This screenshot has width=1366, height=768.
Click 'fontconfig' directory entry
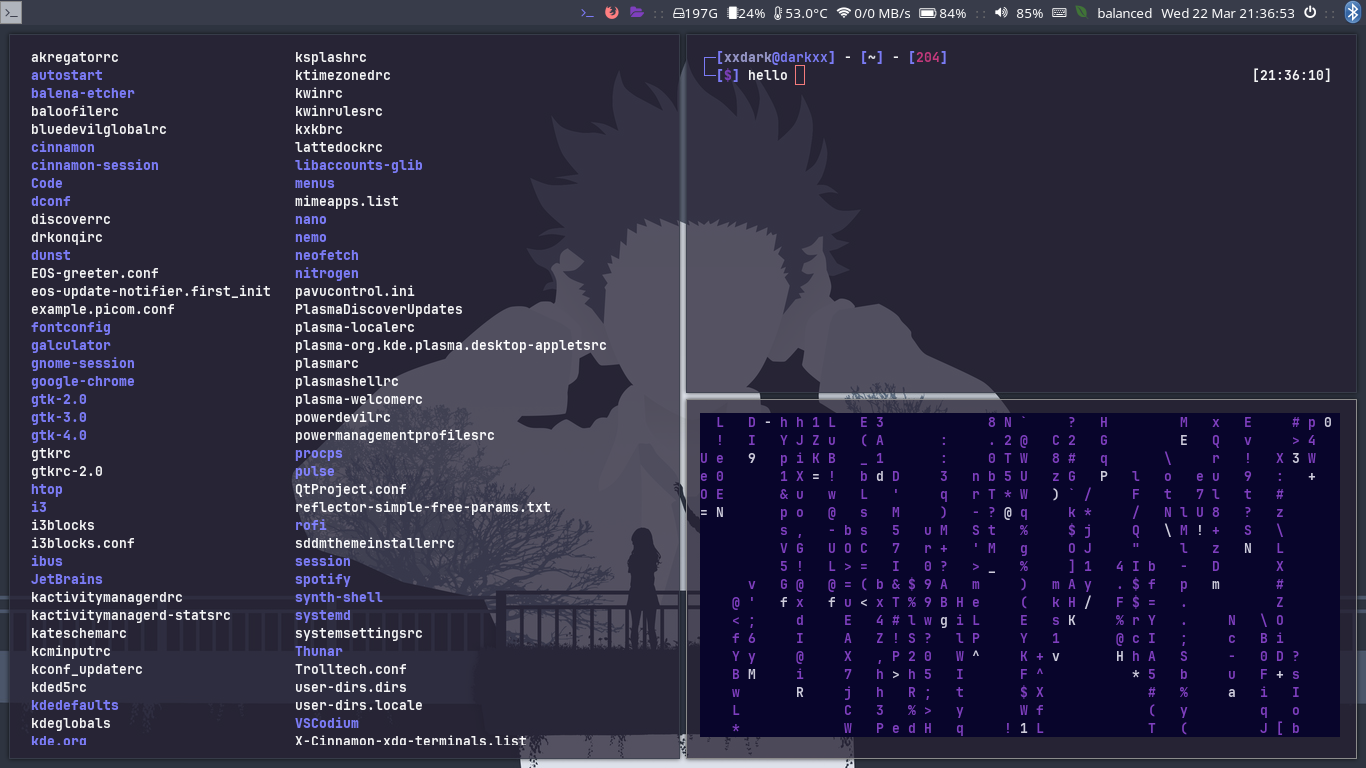point(71,327)
